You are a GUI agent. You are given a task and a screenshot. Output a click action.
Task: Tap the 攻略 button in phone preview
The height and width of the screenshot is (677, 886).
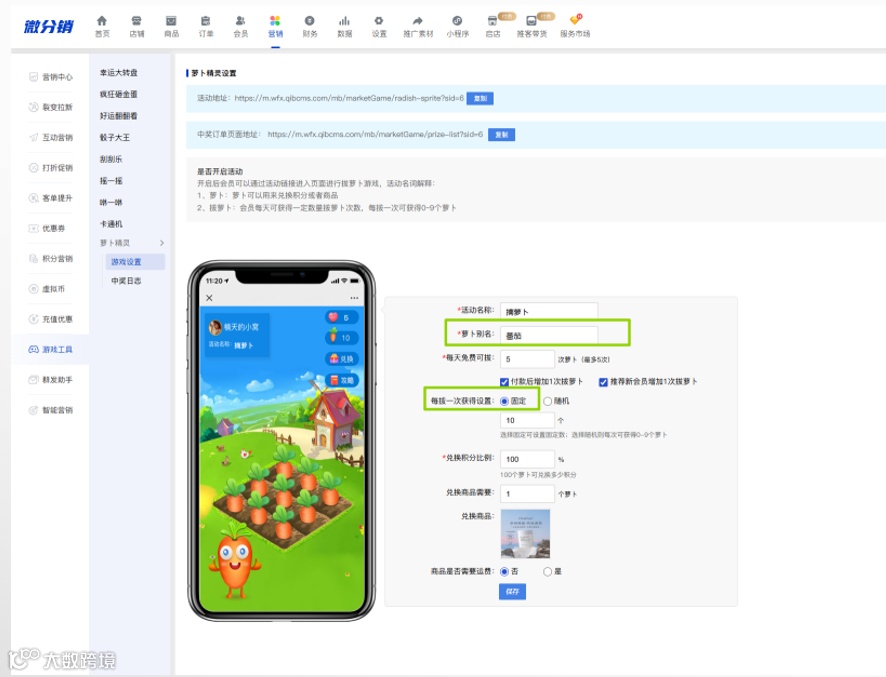click(342, 380)
